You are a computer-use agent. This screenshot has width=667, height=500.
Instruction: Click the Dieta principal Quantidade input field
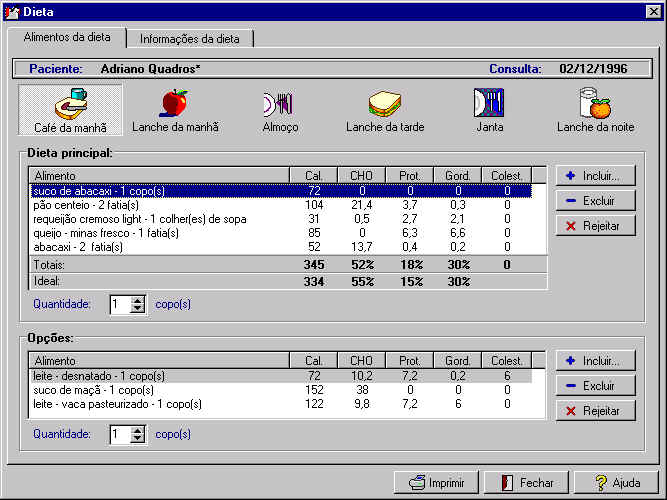[120, 304]
